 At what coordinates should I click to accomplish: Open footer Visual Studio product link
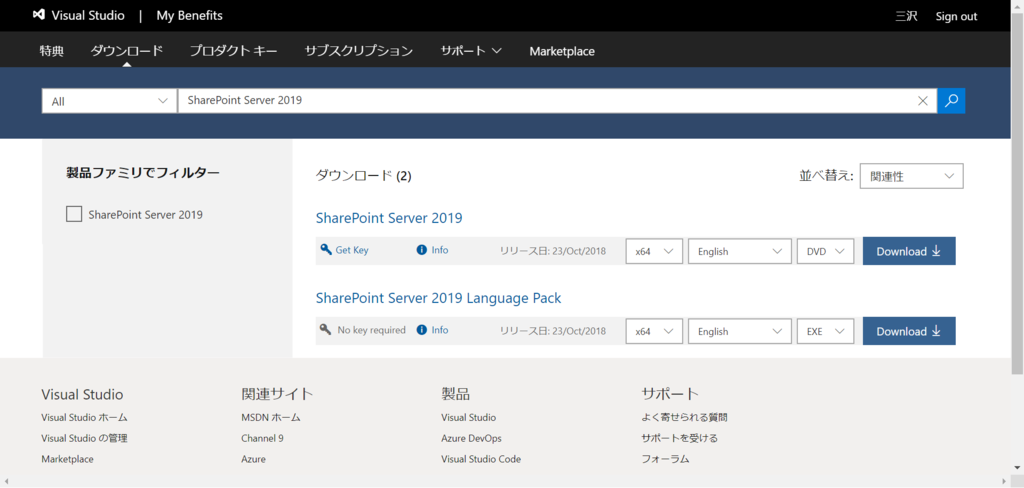pyautogui.click(x=469, y=417)
